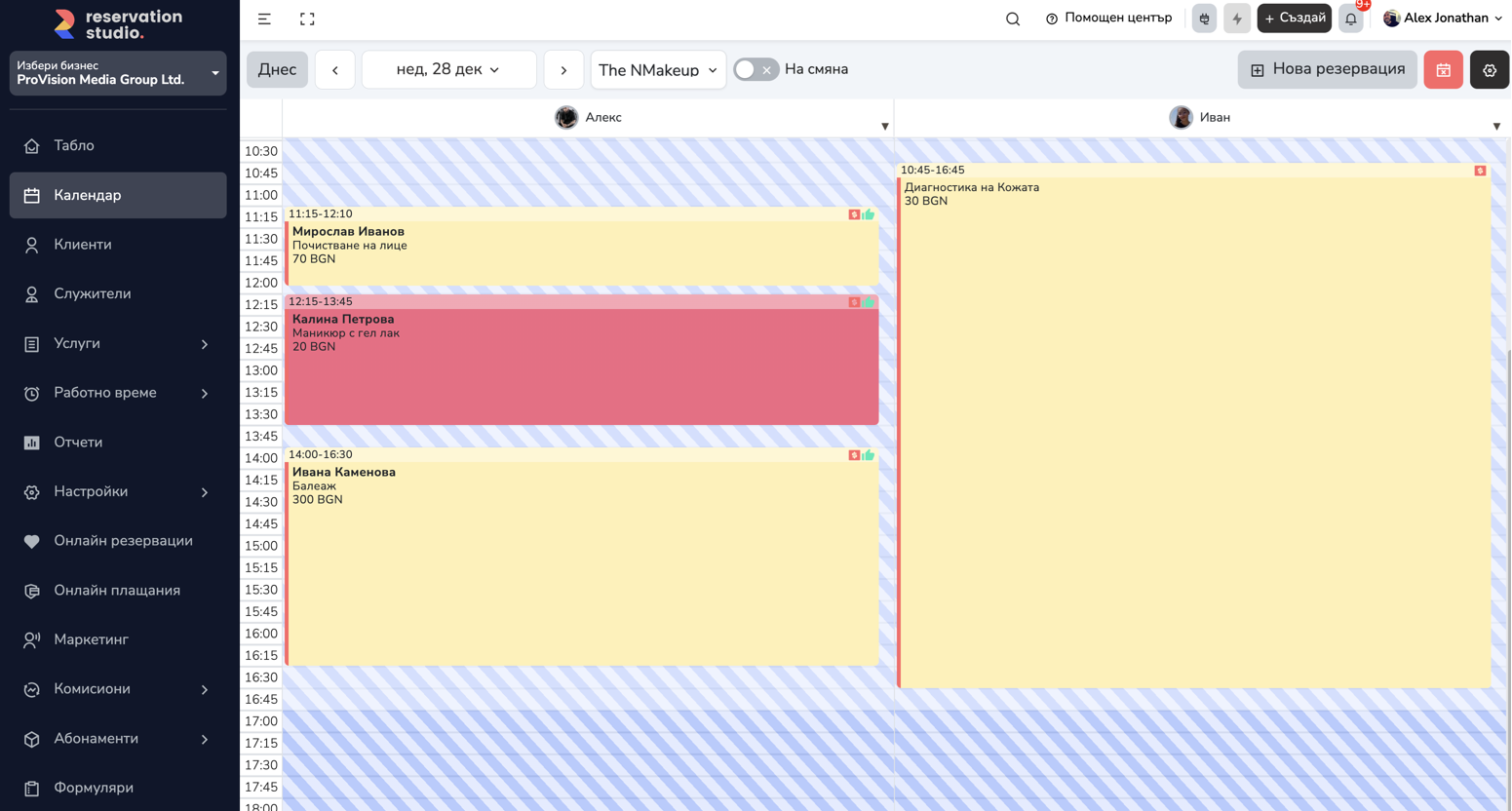Collapse sidebar with hamburger icon

pos(264,19)
